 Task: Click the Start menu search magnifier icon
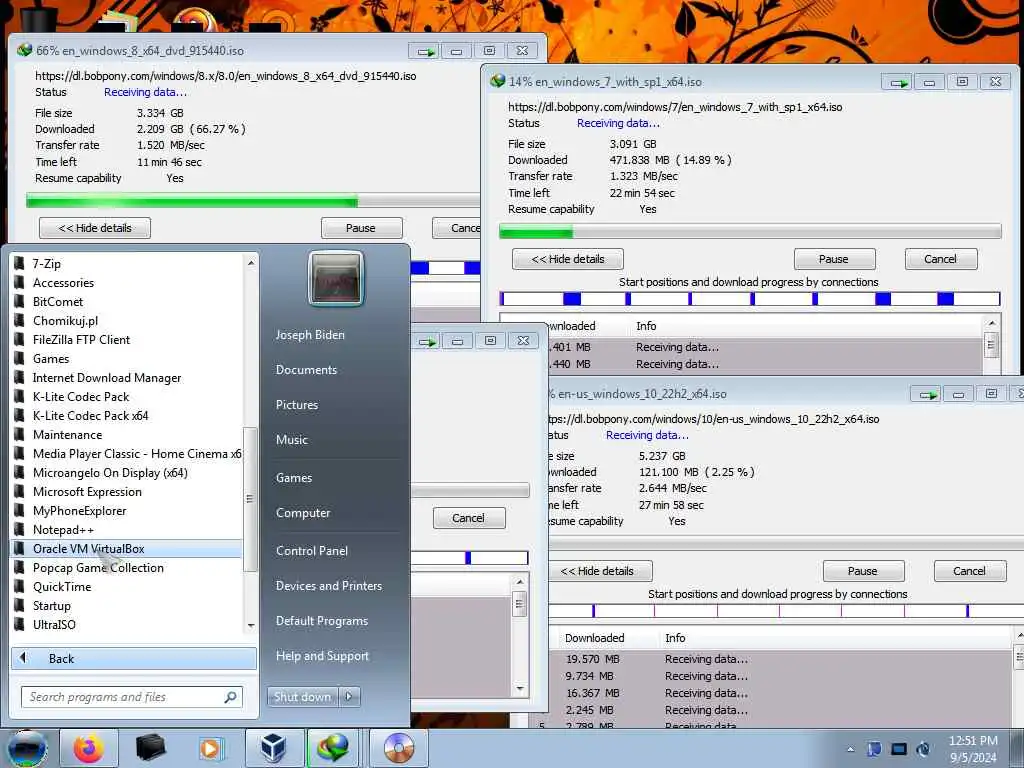click(x=230, y=697)
